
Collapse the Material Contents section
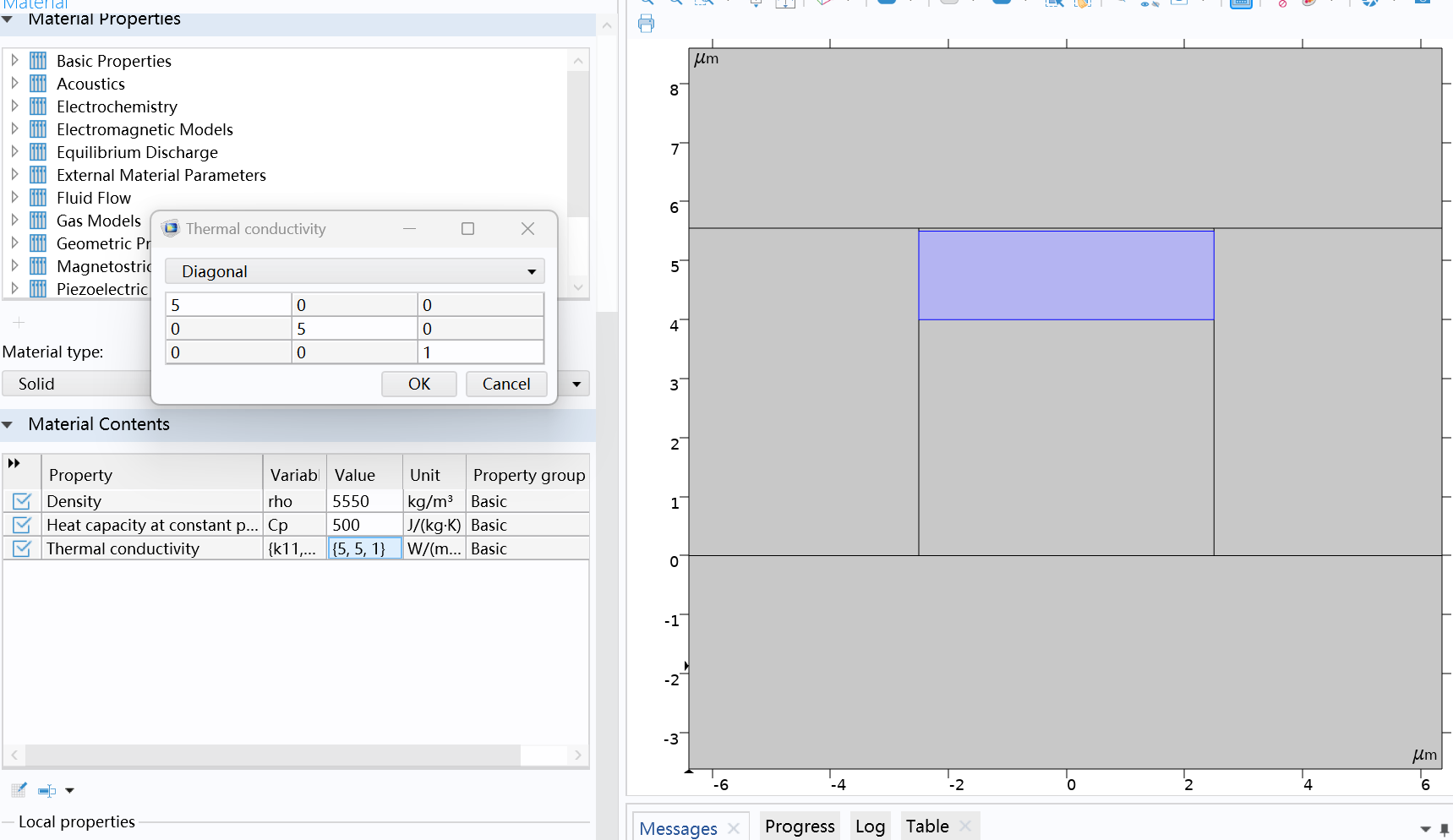tap(8, 424)
